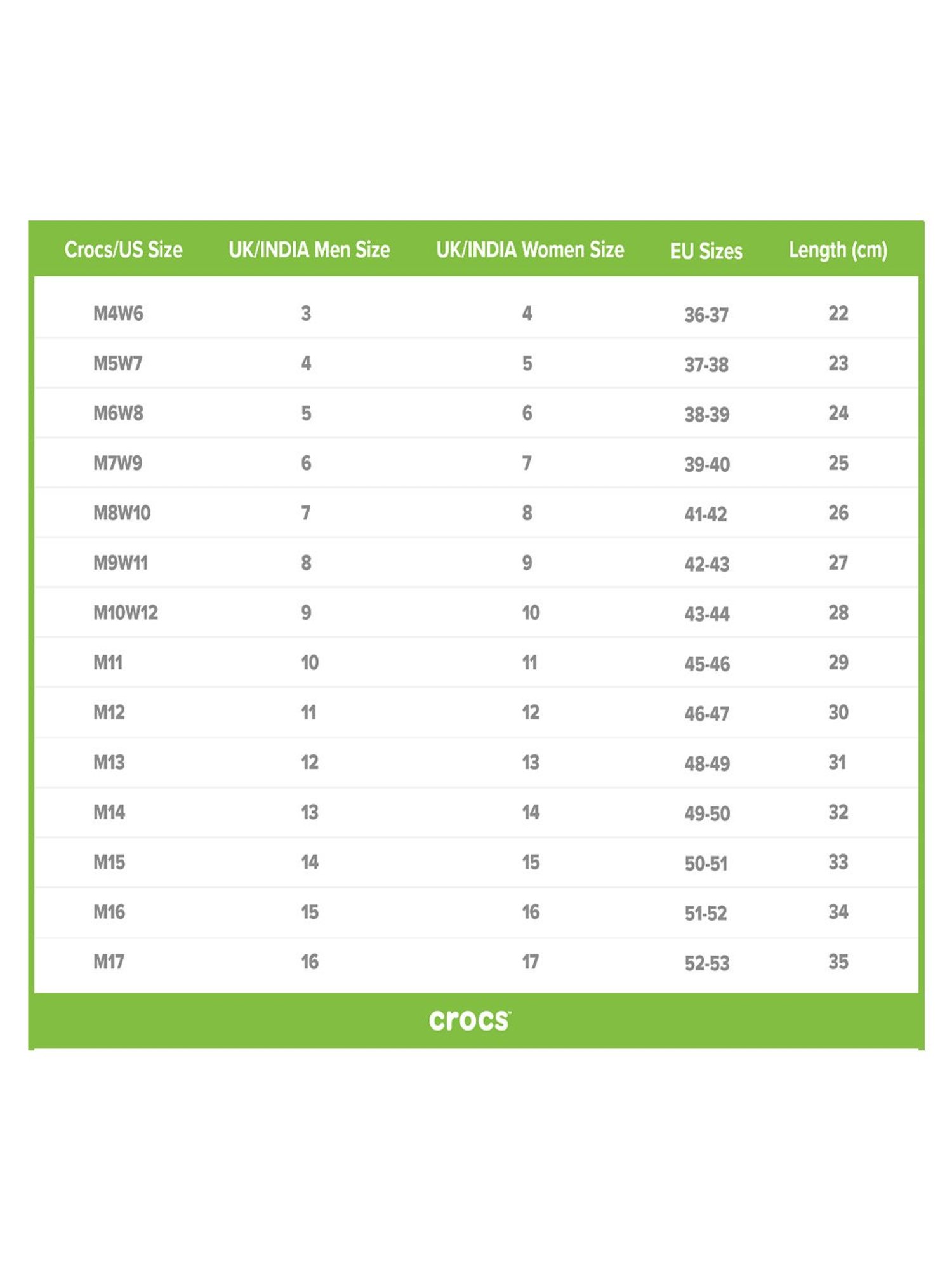The width and height of the screenshot is (952, 1270).
Task: Click the M10W12 size label
Action: pyautogui.click(x=126, y=613)
